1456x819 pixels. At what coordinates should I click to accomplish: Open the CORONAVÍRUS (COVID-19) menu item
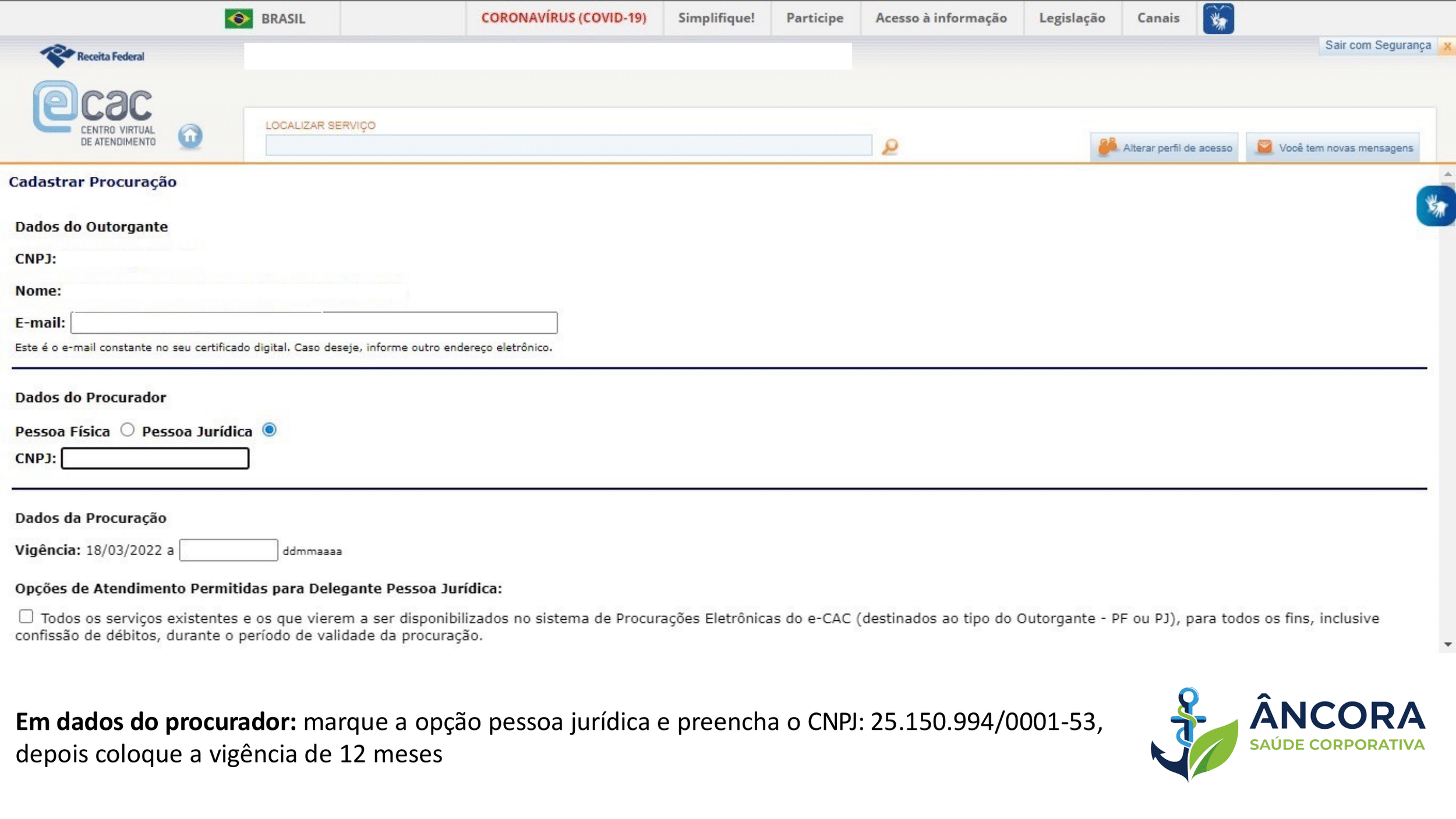point(563,18)
